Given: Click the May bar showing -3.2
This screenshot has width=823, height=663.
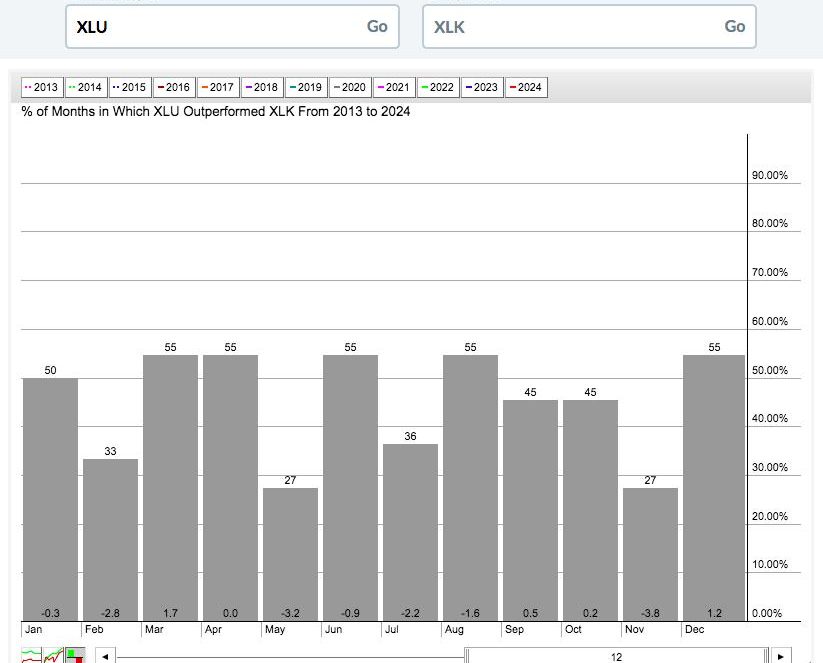Looking at the screenshot, I should [x=290, y=554].
